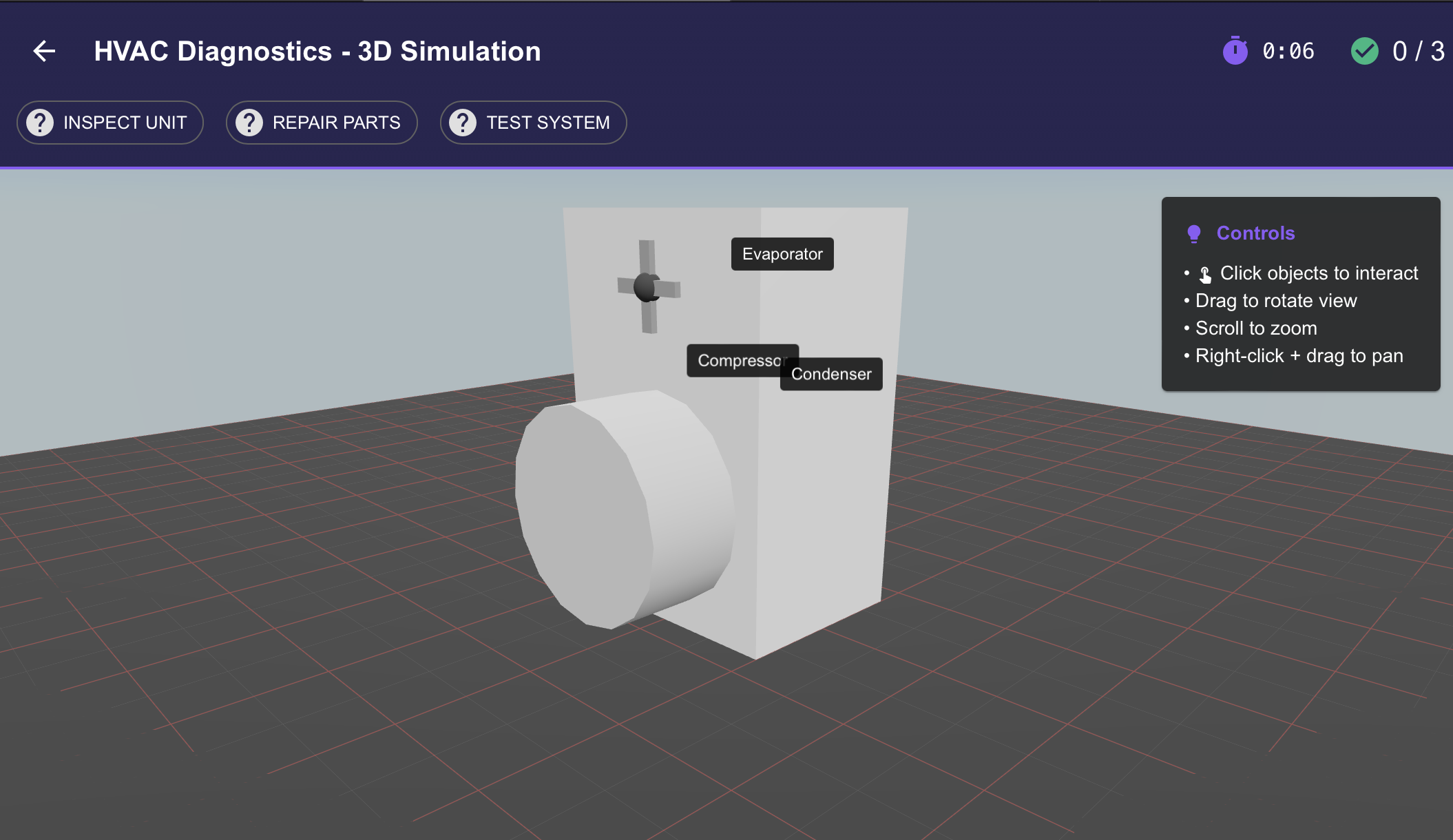
Task: Click the cross-shaped fan on the unit
Action: point(647,287)
